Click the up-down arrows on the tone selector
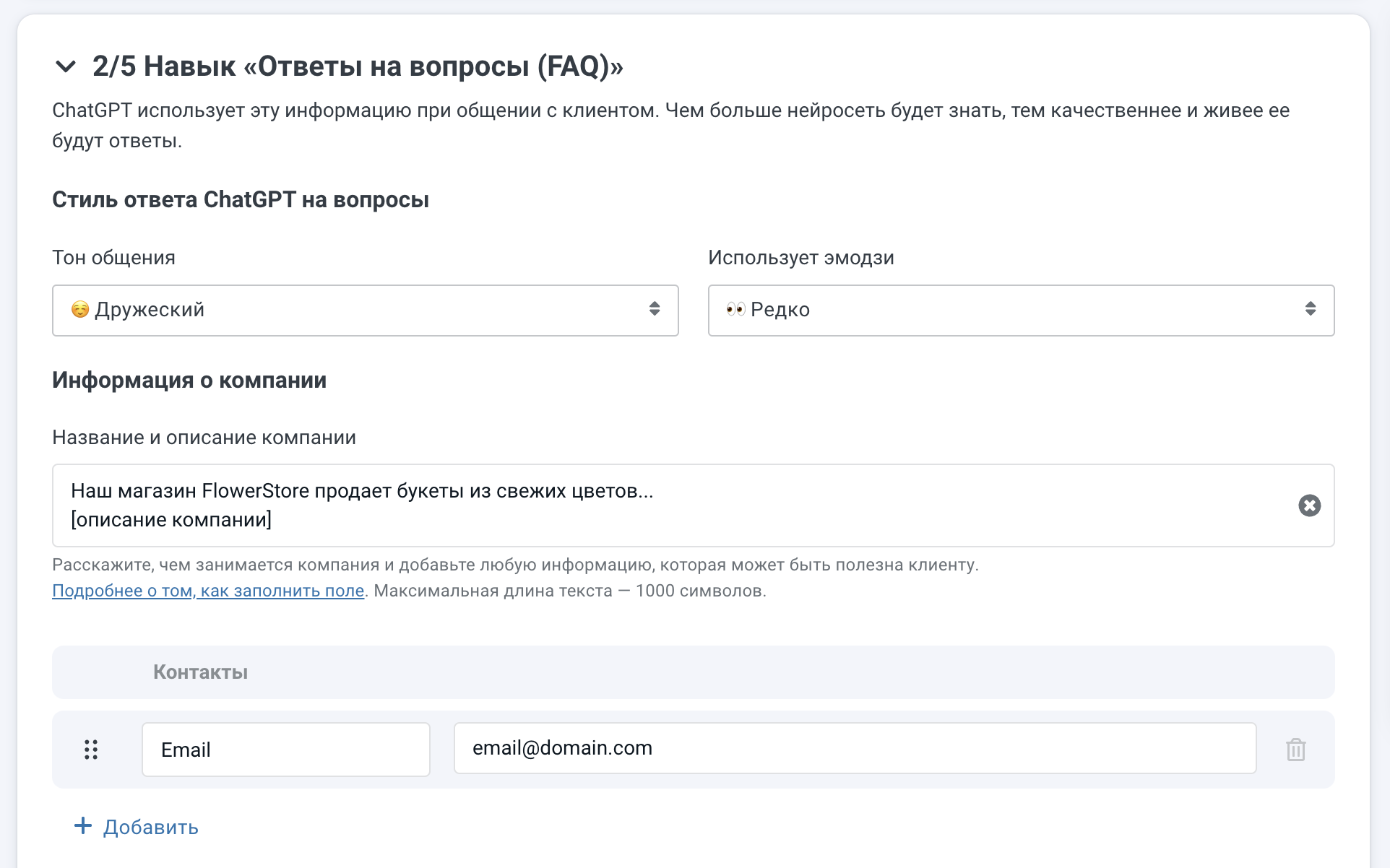Viewport: 1390px width, 868px height. pyautogui.click(x=655, y=310)
